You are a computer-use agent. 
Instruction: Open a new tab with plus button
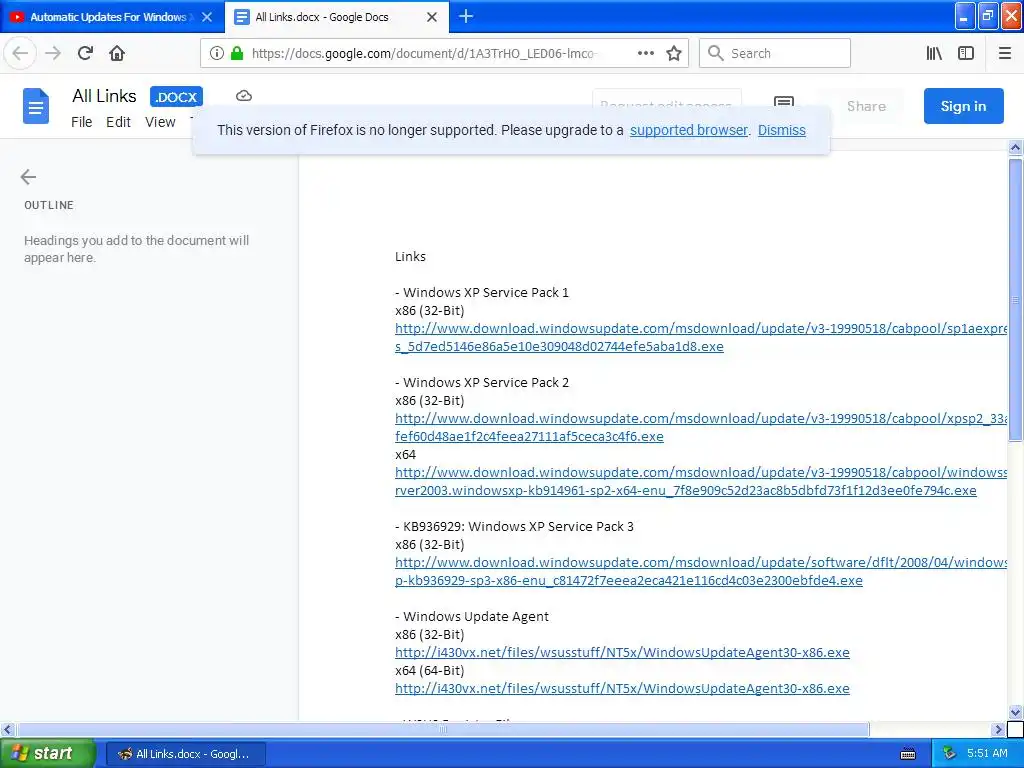coord(466,16)
